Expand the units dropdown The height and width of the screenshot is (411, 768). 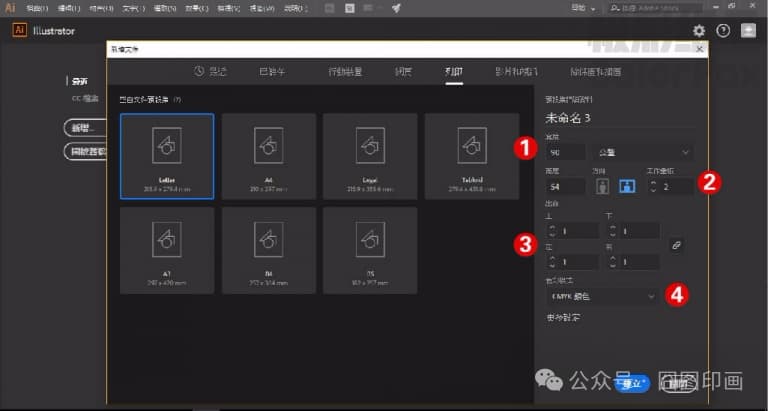[643, 152]
